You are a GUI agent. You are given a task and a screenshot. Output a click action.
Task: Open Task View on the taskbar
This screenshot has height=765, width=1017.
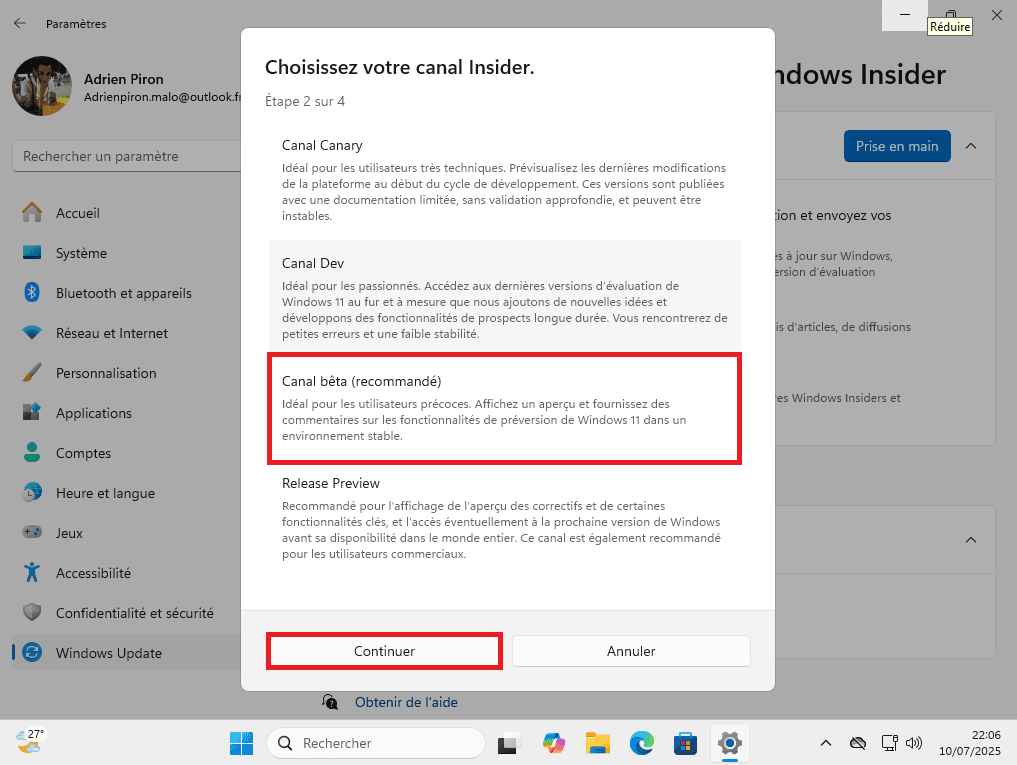tap(509, 743)
